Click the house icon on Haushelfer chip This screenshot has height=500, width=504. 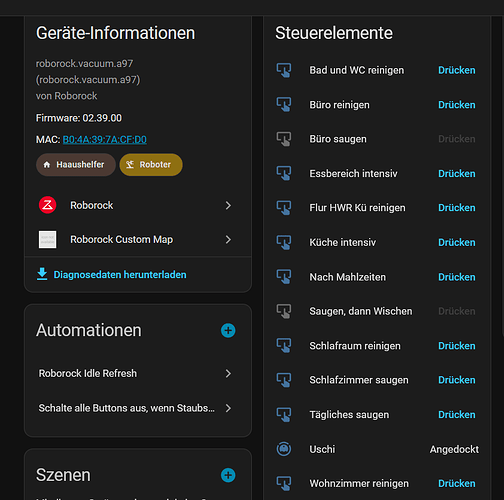(x=47, y=165)
